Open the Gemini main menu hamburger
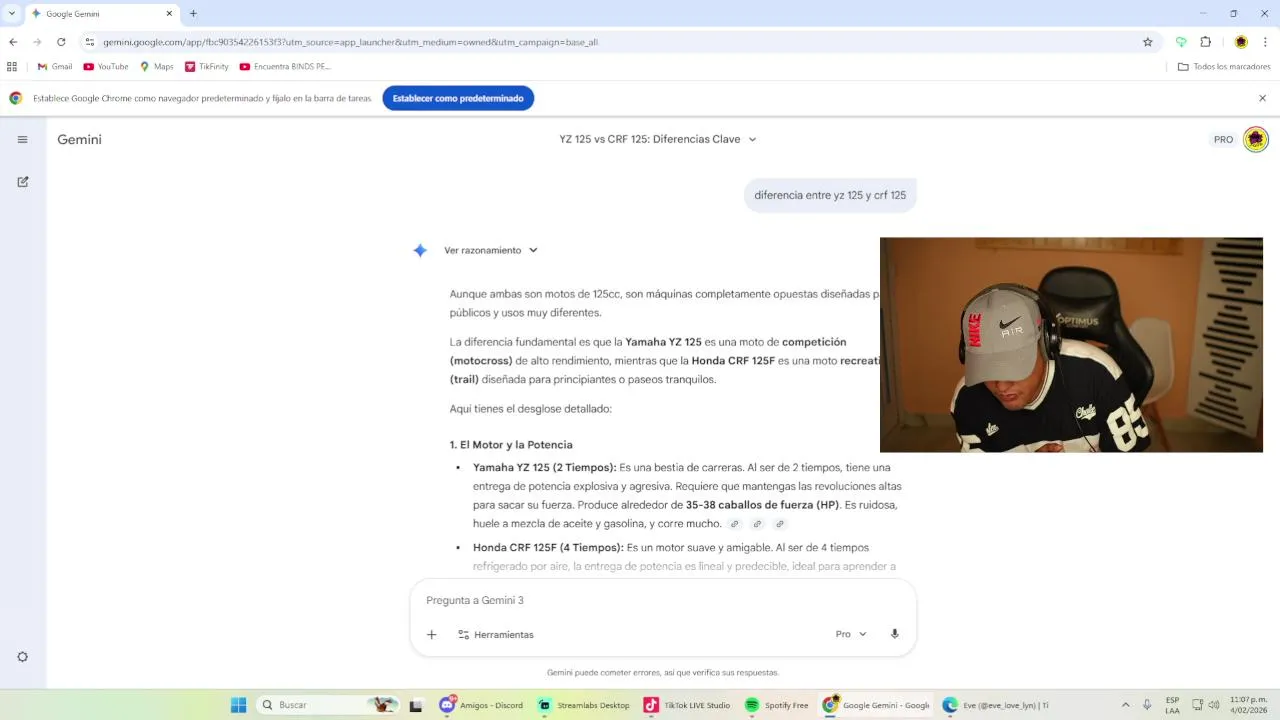The image size is (1280, 720). [22, 139]
